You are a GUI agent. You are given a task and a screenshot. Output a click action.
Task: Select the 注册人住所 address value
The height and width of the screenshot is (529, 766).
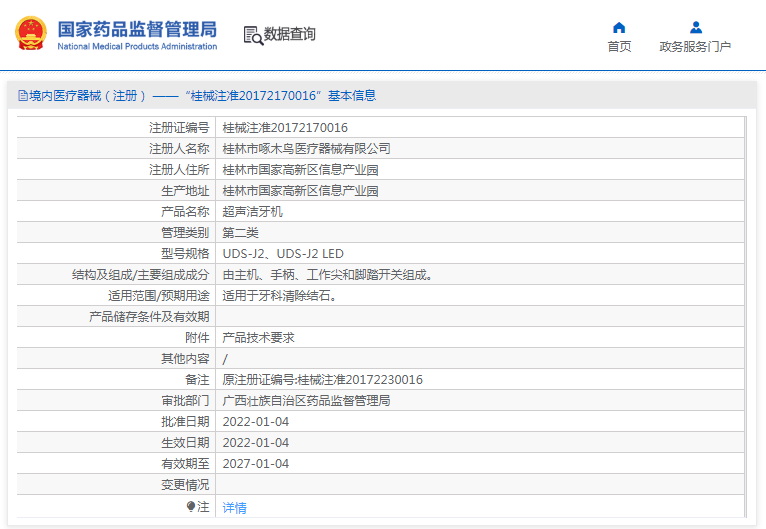300,170
